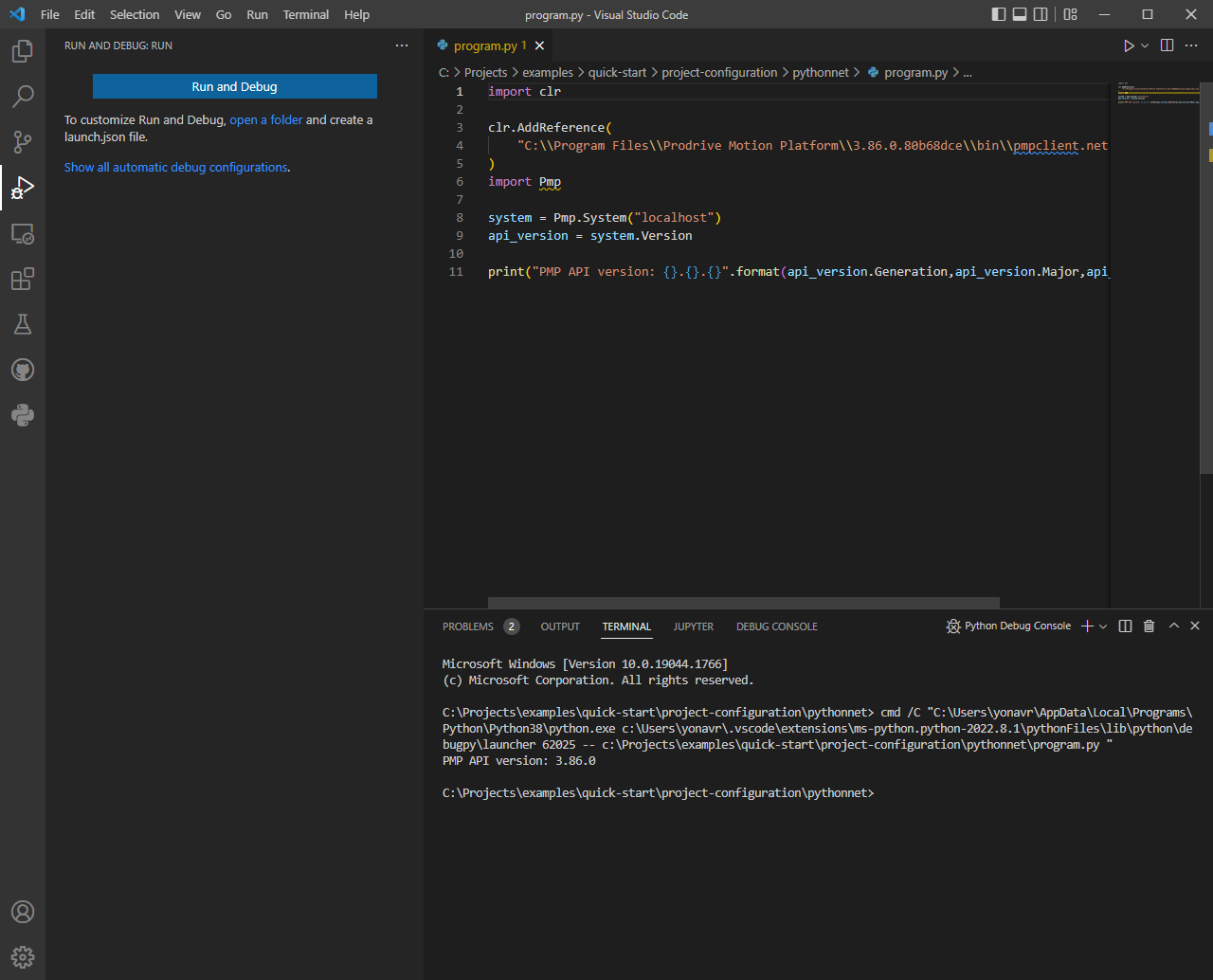
Task: Open the GitHub view icon
Action: 23,370
